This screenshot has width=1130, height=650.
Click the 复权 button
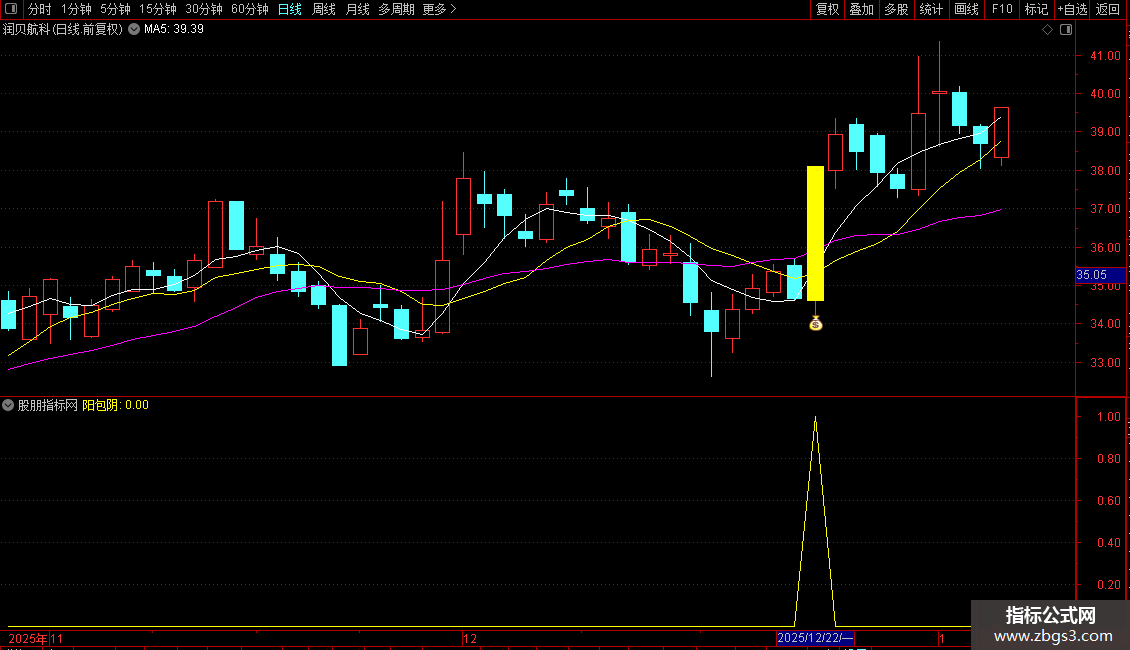[827, 9]
